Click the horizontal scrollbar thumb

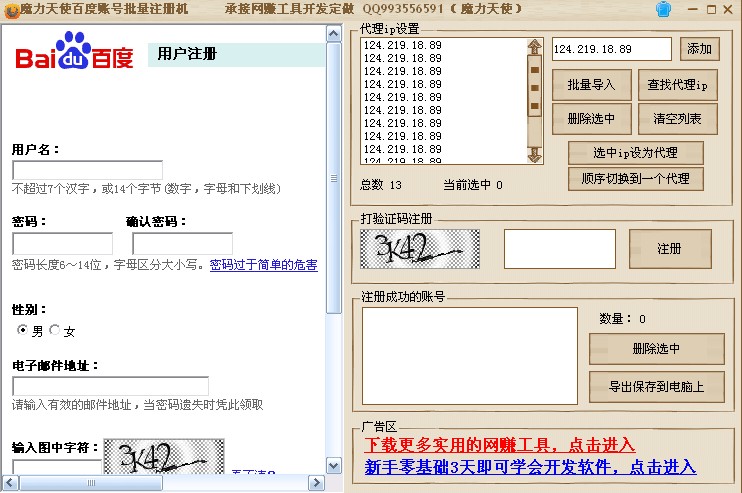point(91,483)
